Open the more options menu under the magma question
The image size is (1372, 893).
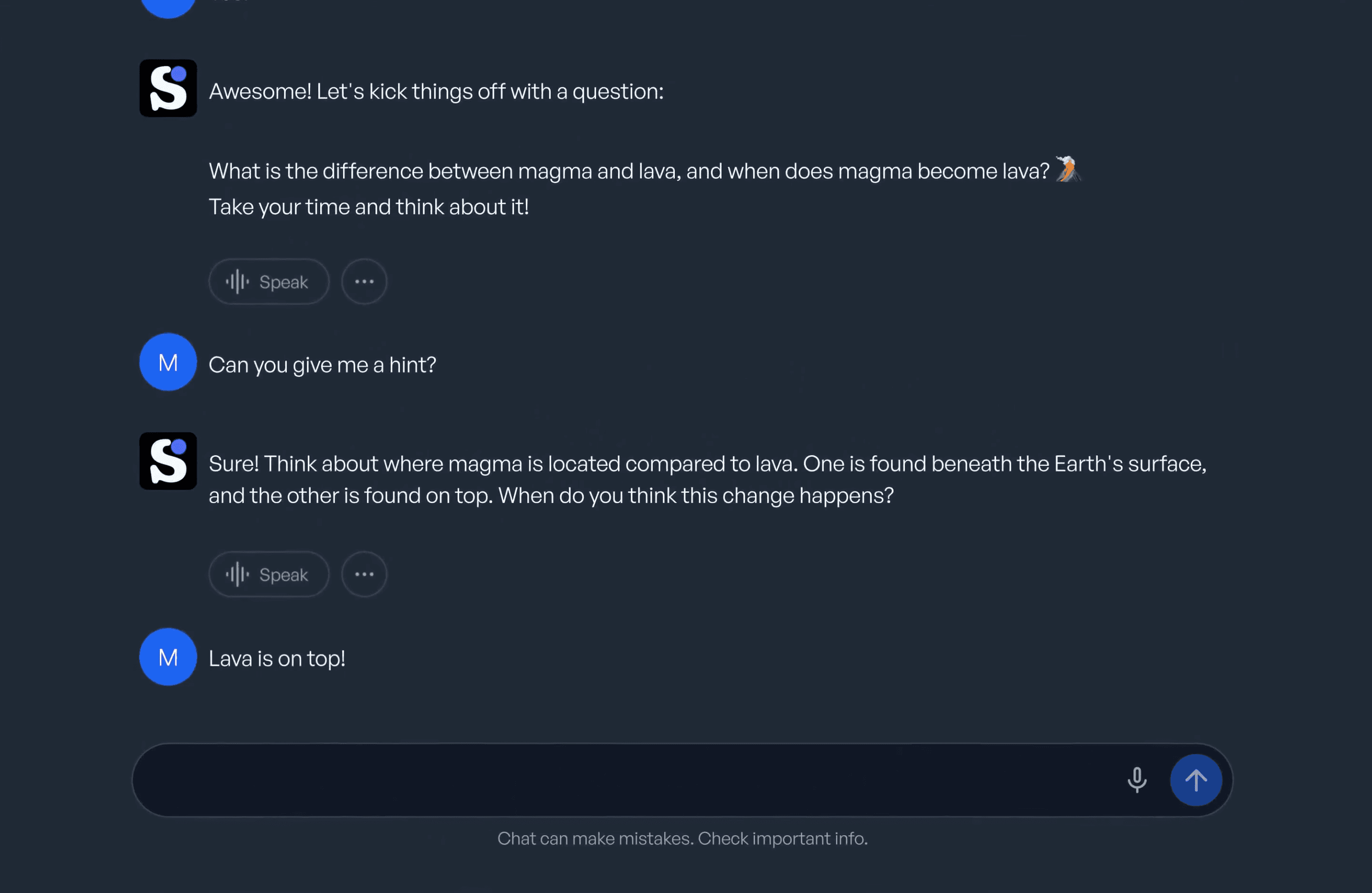point(364,281)
